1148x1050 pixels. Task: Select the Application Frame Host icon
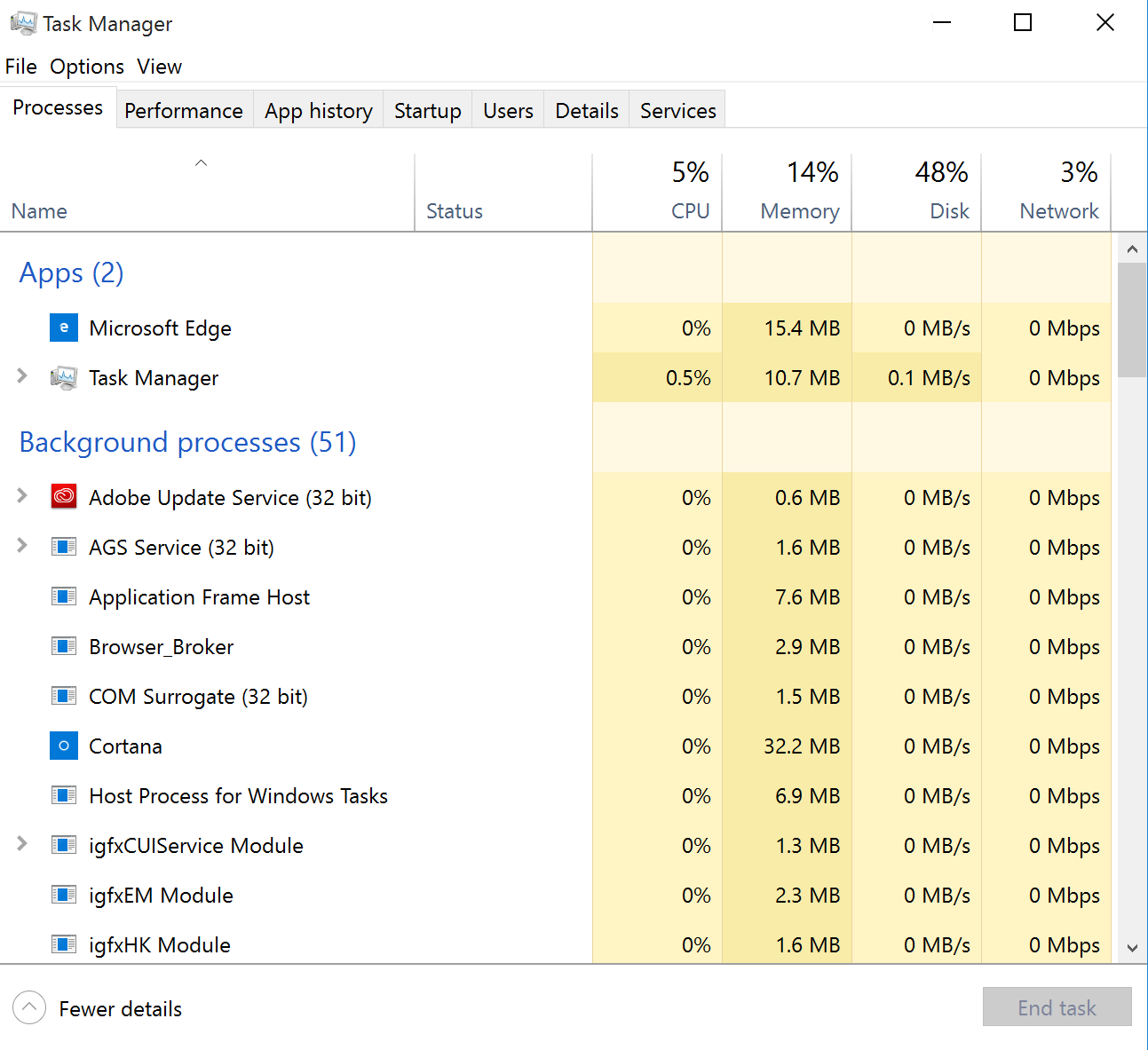coord(63,596)
